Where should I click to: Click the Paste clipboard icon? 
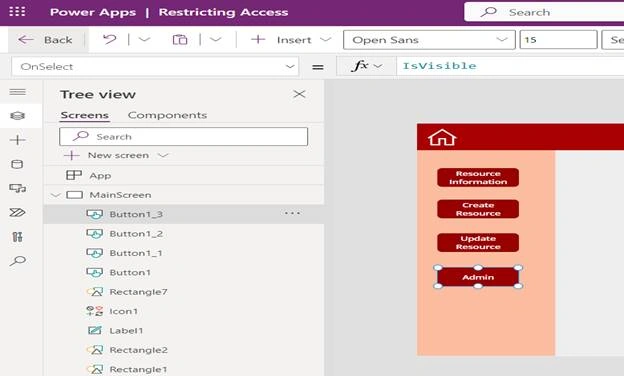[x=180, y=39]
